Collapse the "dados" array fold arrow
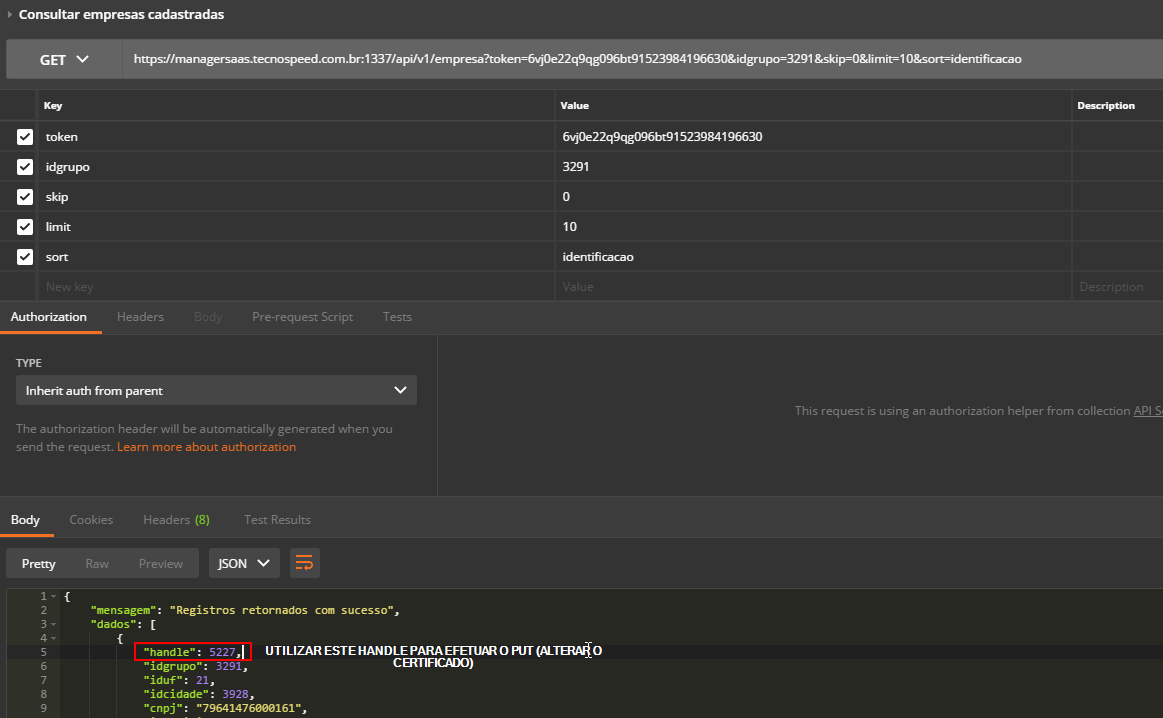The height and width of the screenshot is (718, 1163). (54, 624)
